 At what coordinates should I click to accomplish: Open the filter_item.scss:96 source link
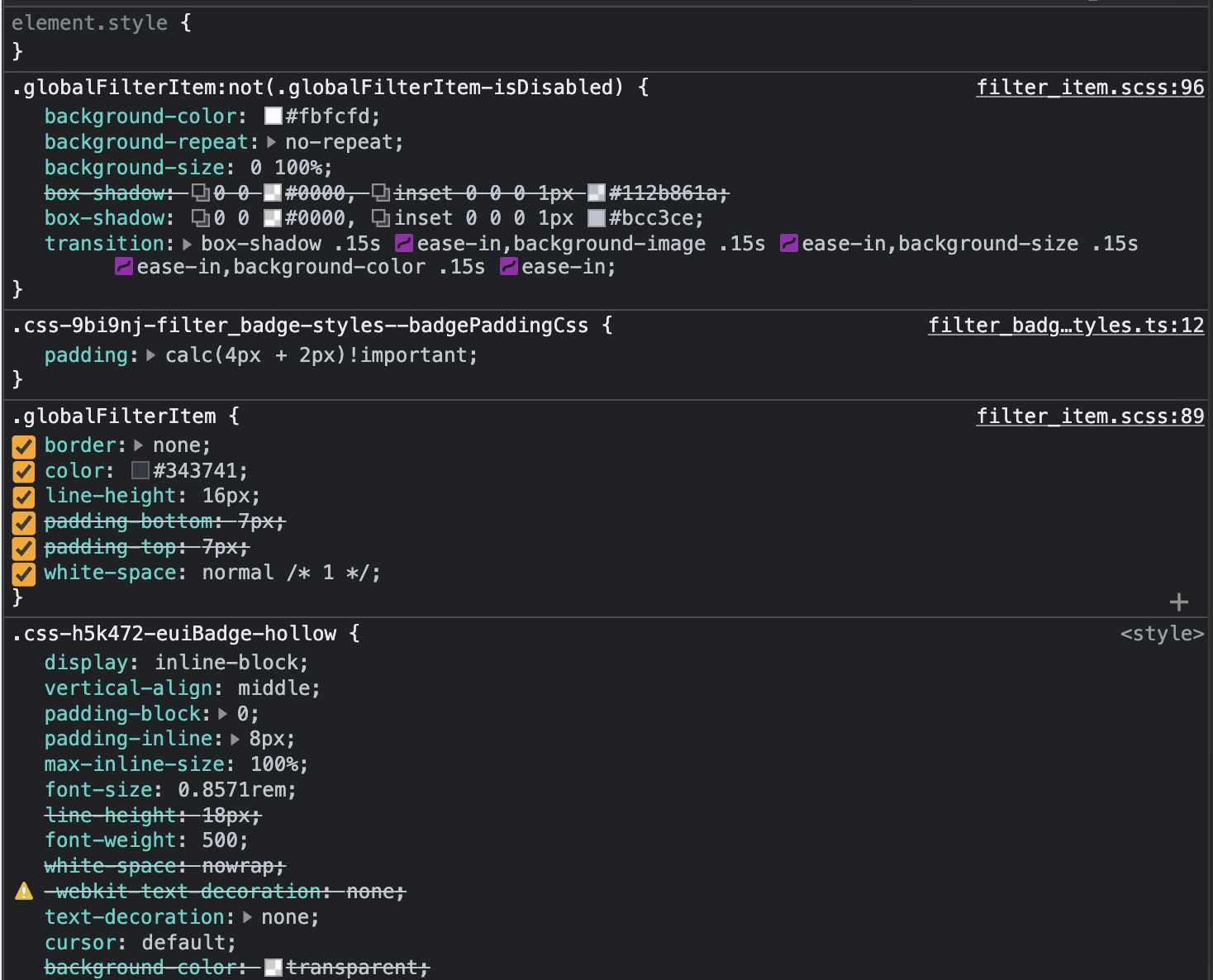coord(1089,87)
